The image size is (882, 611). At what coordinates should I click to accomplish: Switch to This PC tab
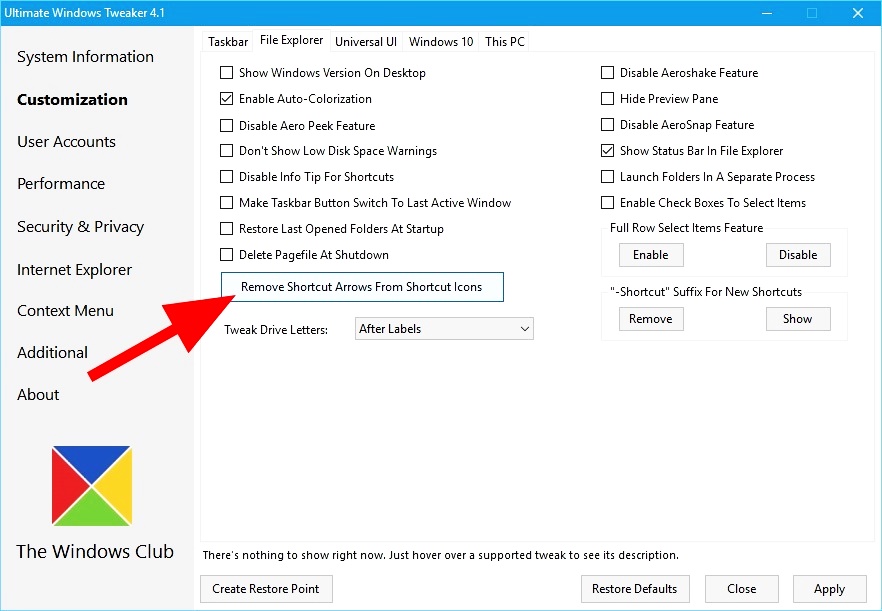(x=505, y=42)
